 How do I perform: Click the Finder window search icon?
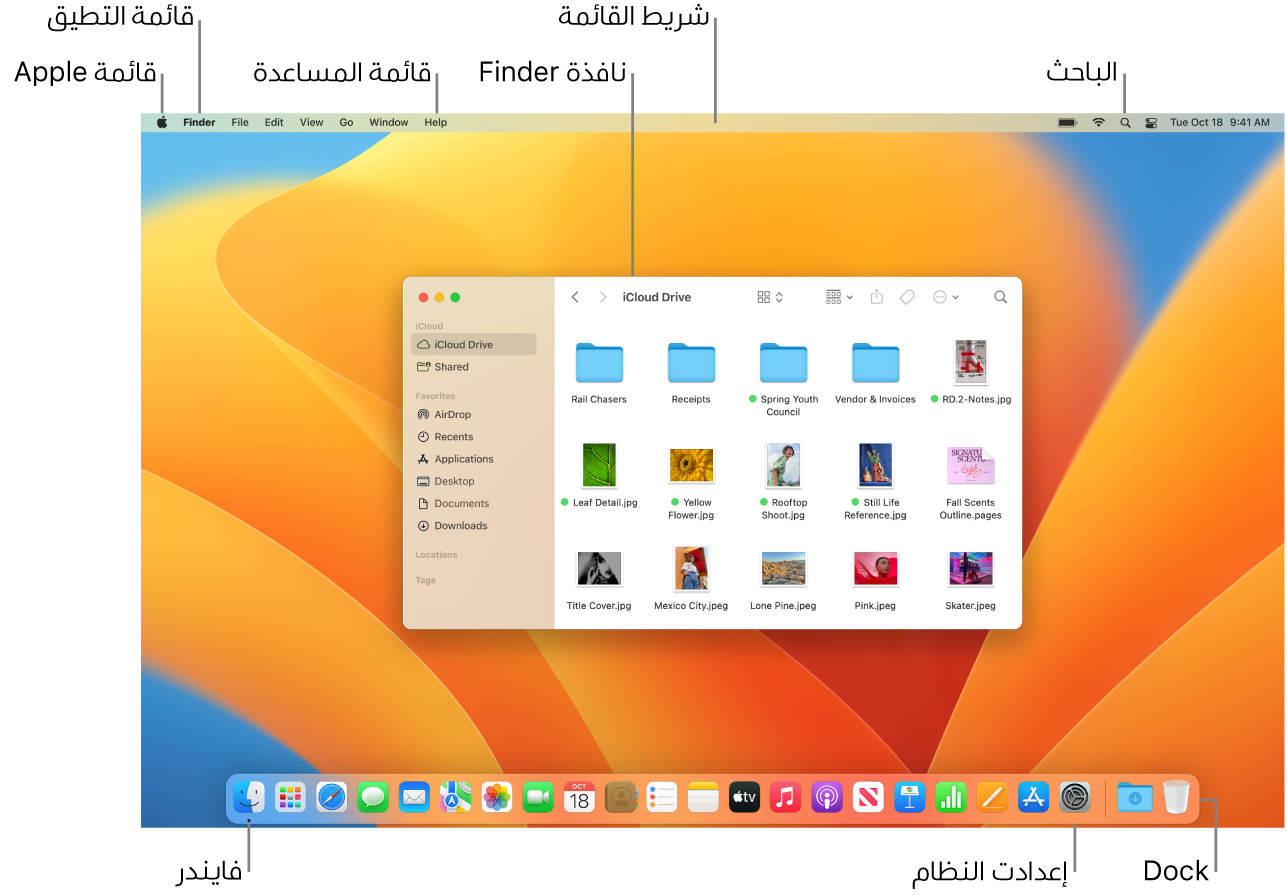click(1000, 297)
